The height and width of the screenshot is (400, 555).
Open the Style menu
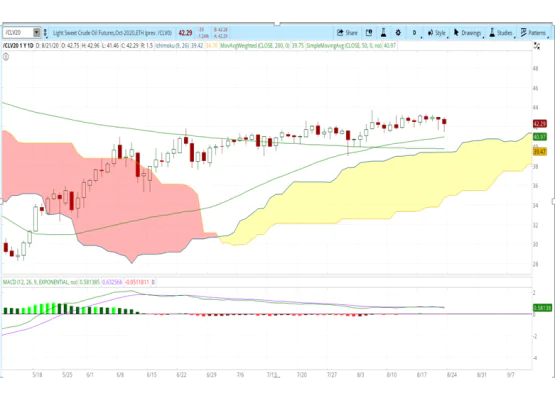point(437,33)
